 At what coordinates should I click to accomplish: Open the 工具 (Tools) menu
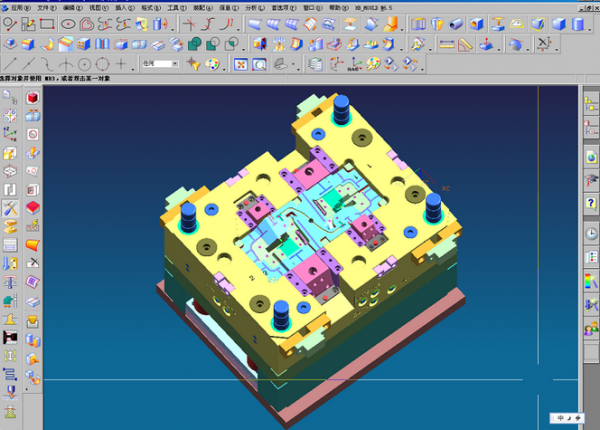(x=177, y=8)
